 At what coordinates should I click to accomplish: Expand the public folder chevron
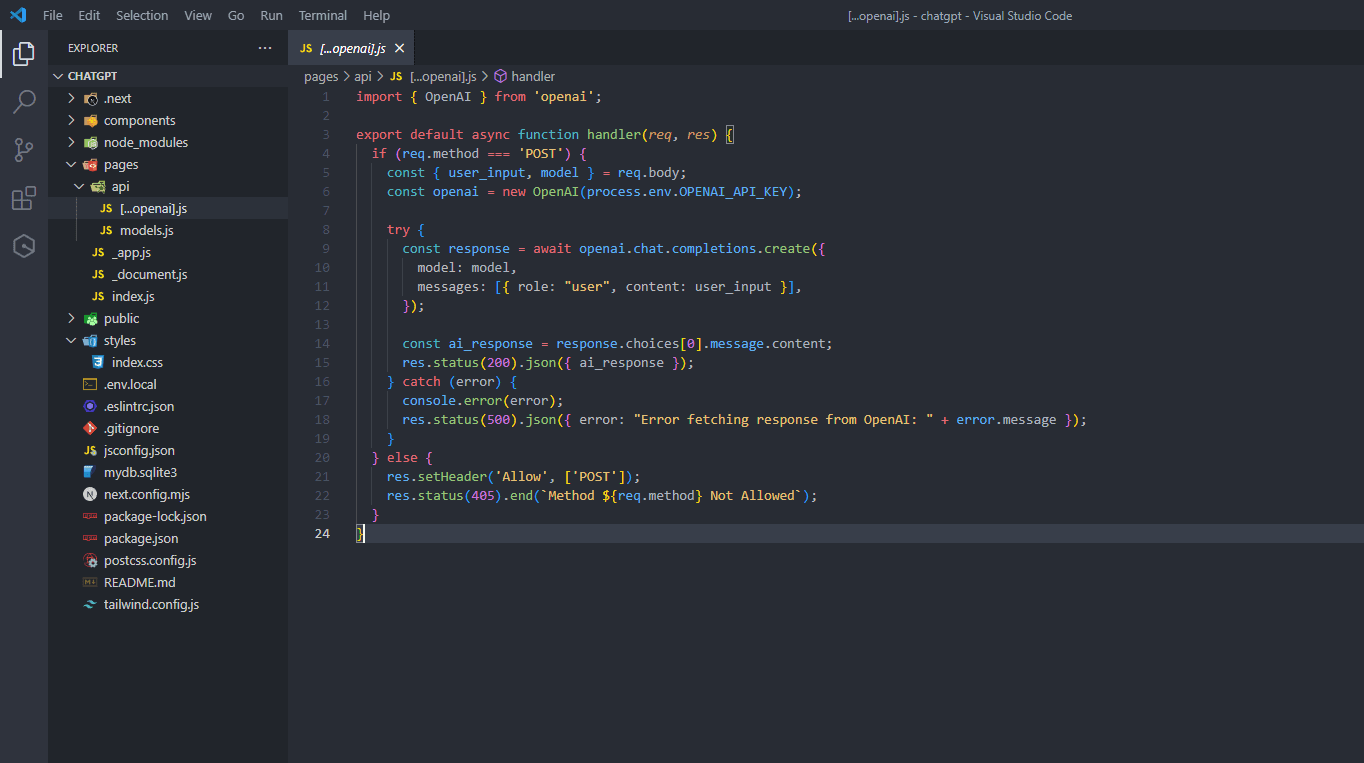coord(71,318)
